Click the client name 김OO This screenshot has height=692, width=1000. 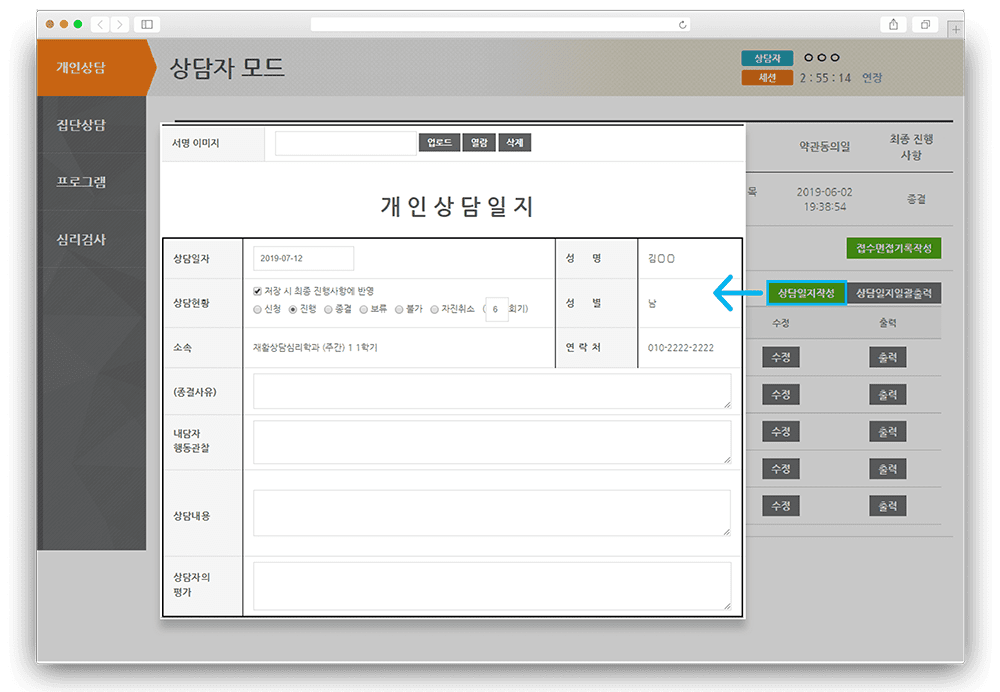coord(661,258)
